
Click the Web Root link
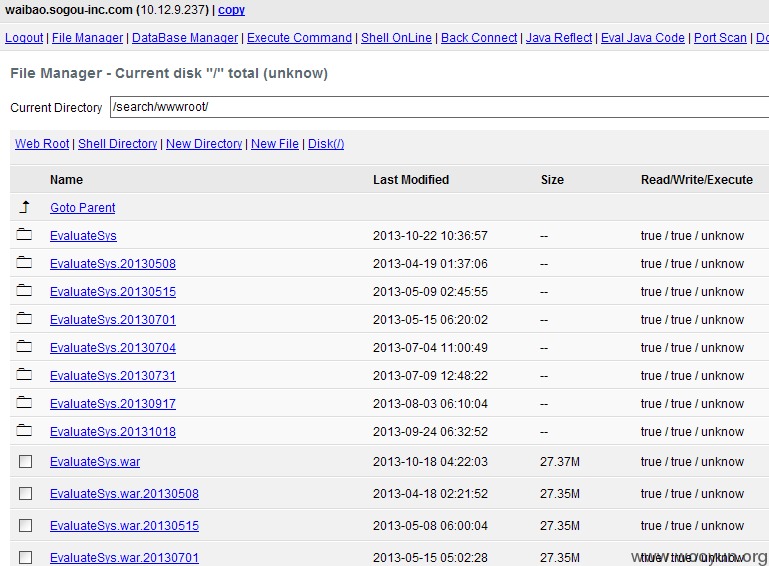(42, 144)
